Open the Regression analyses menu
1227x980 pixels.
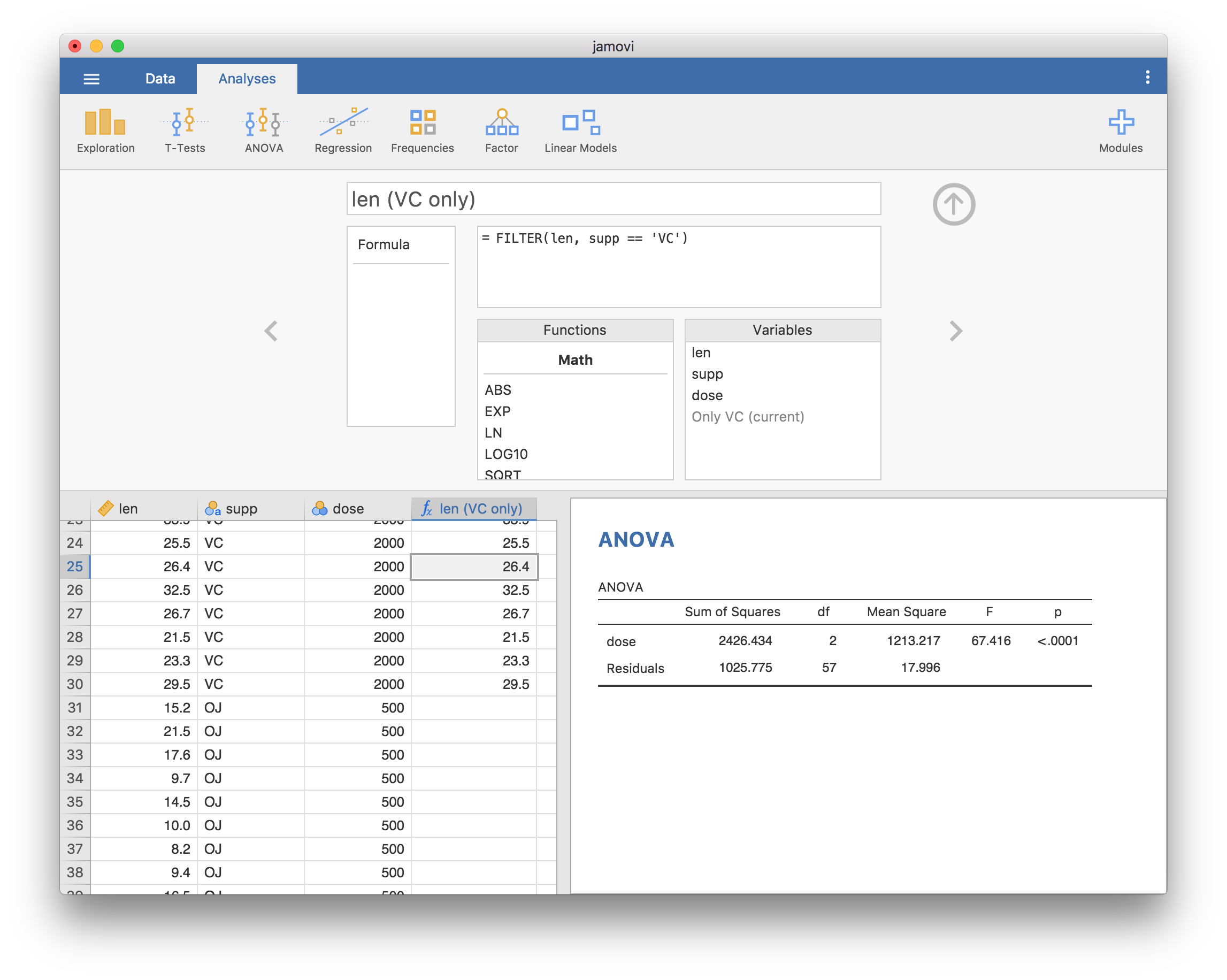[x=343, y=131]
